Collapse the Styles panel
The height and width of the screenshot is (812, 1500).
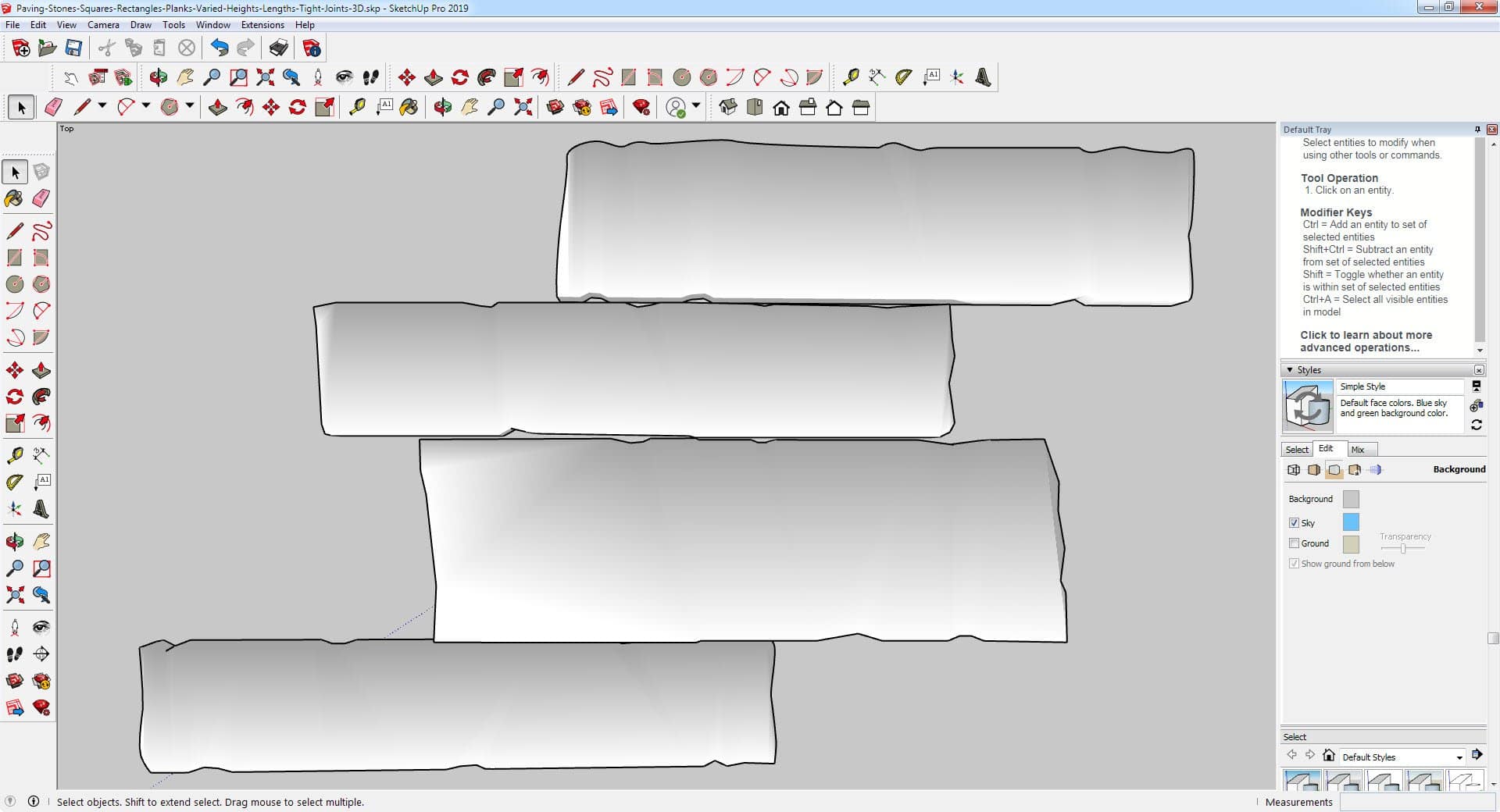[1290, 370]
